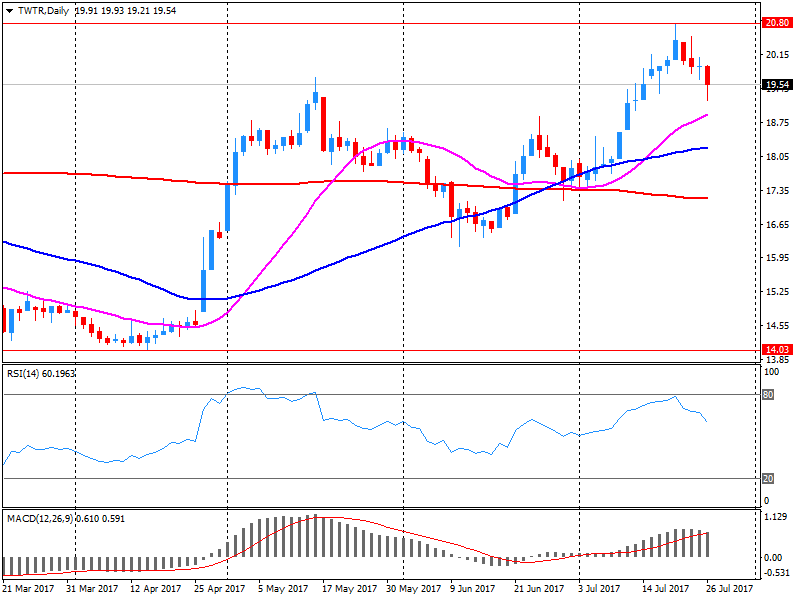800x600 pixels.
Task: Click the RSI scale value 100
Action: click(x=771, y=372)
